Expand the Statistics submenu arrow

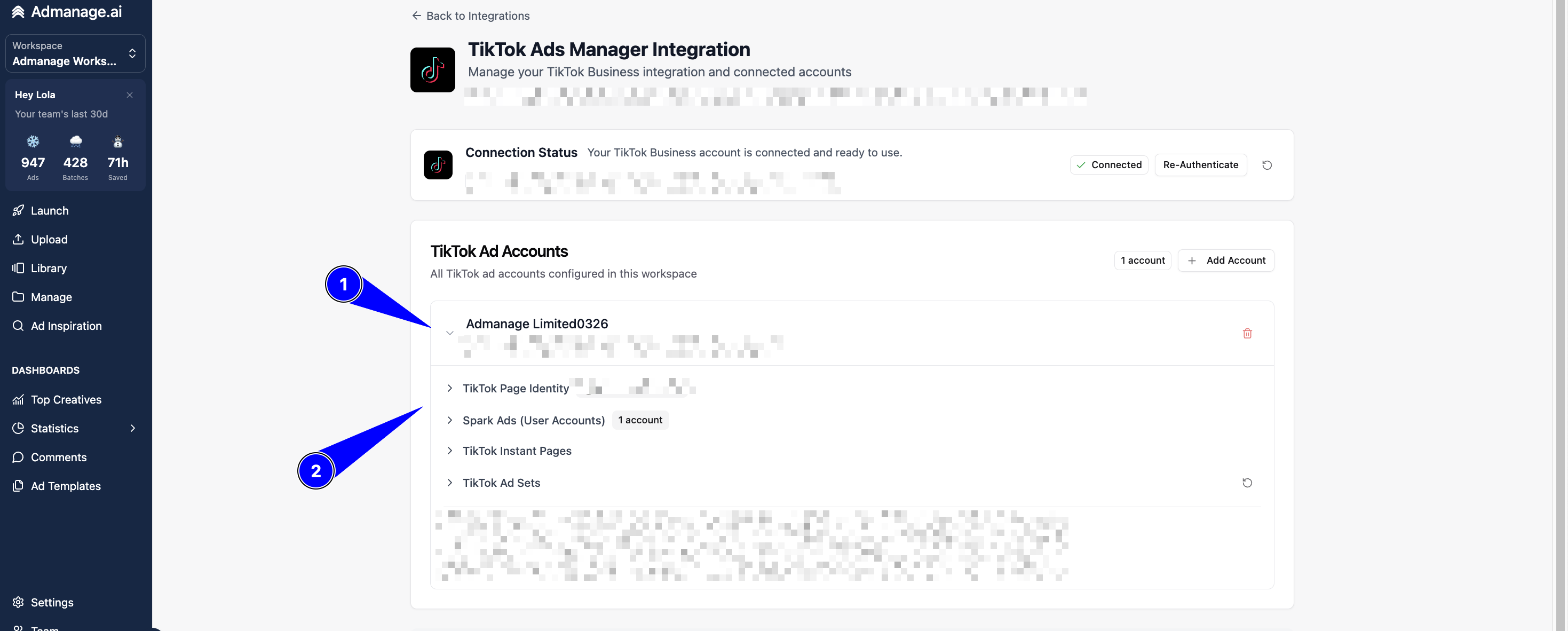point(133,428)
